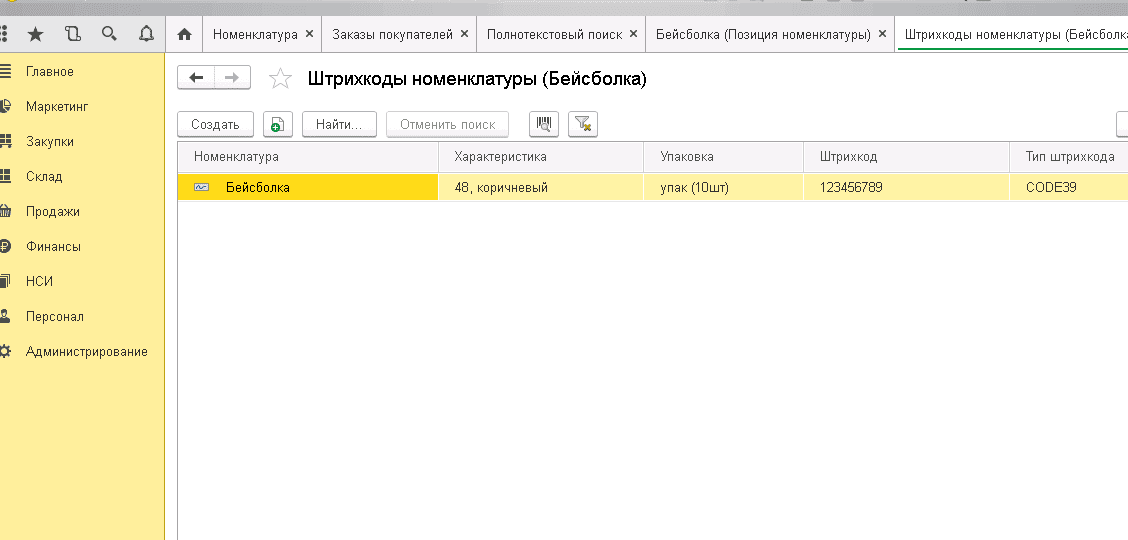Navigate back with left arrow button
The width and height of the screenshot is (1128, 540).
196,78
